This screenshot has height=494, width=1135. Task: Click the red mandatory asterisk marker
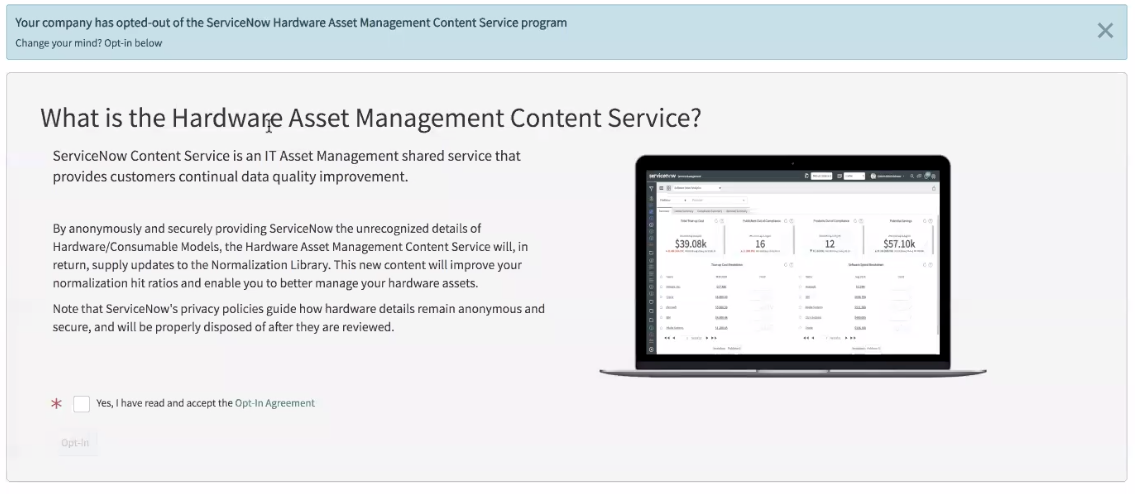56,404
